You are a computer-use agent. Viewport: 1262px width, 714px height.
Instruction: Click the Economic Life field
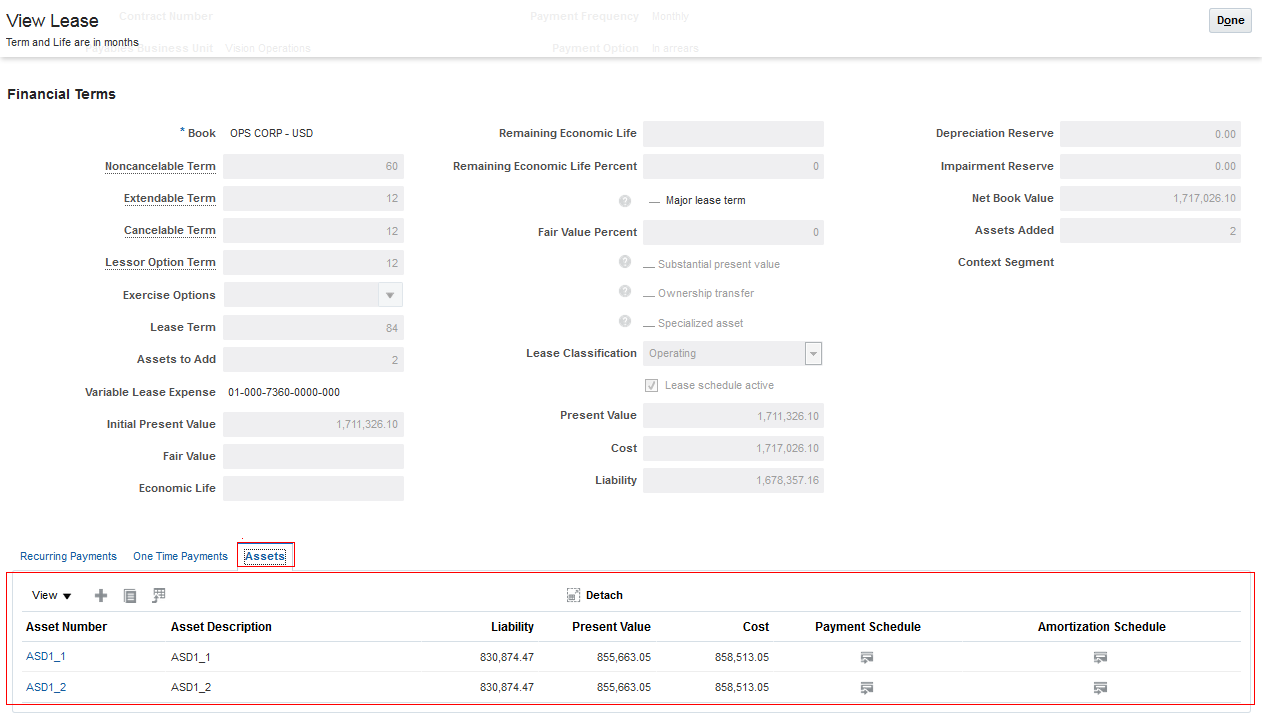(x=313, y=488)
